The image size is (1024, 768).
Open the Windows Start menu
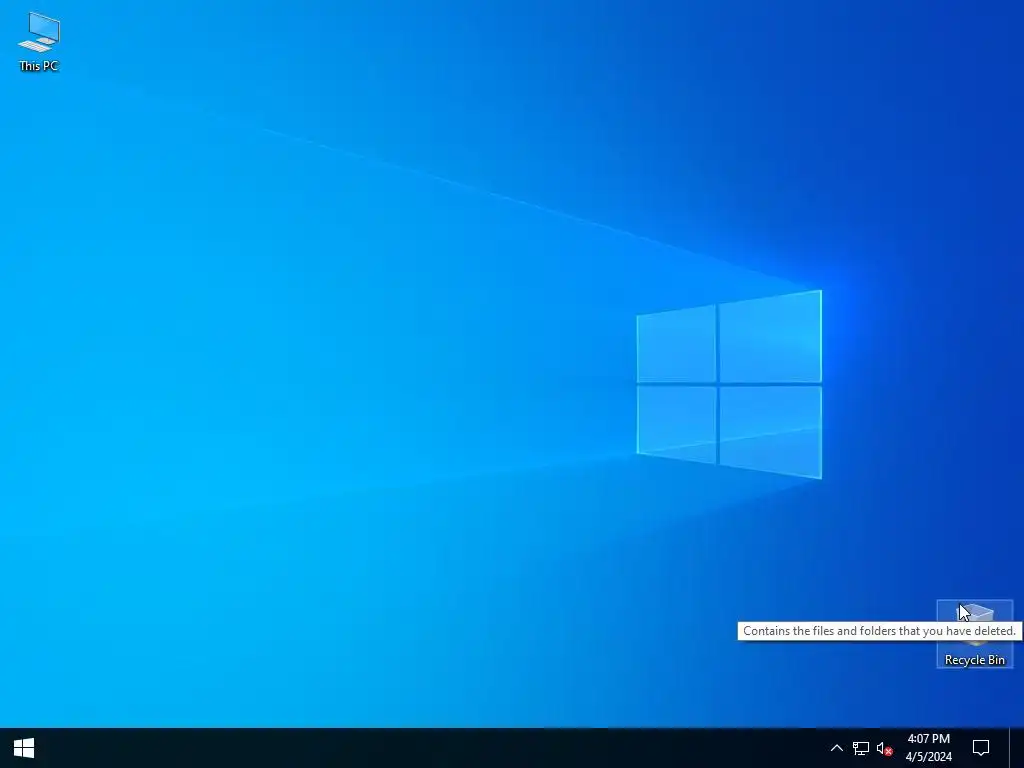pyautogui.click(x=24, y=748)
